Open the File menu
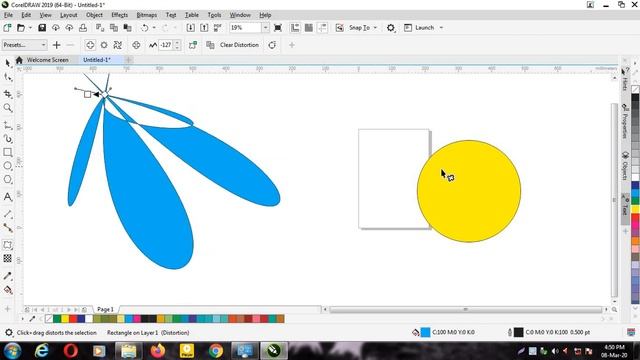Viewport: 640px width, 360px height. [8, 15]
